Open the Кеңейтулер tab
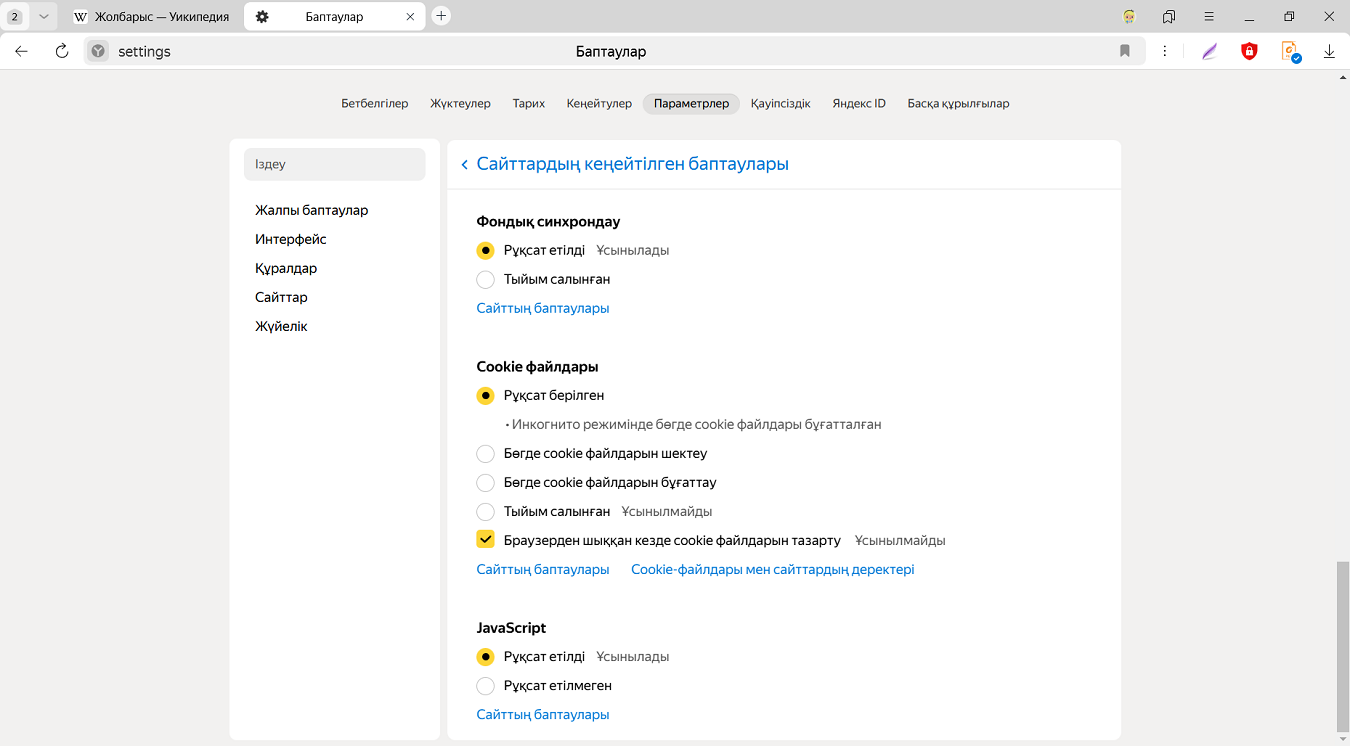Image resolution: width=1350 pixels, height=746 pixels. (x=599, y=103)
